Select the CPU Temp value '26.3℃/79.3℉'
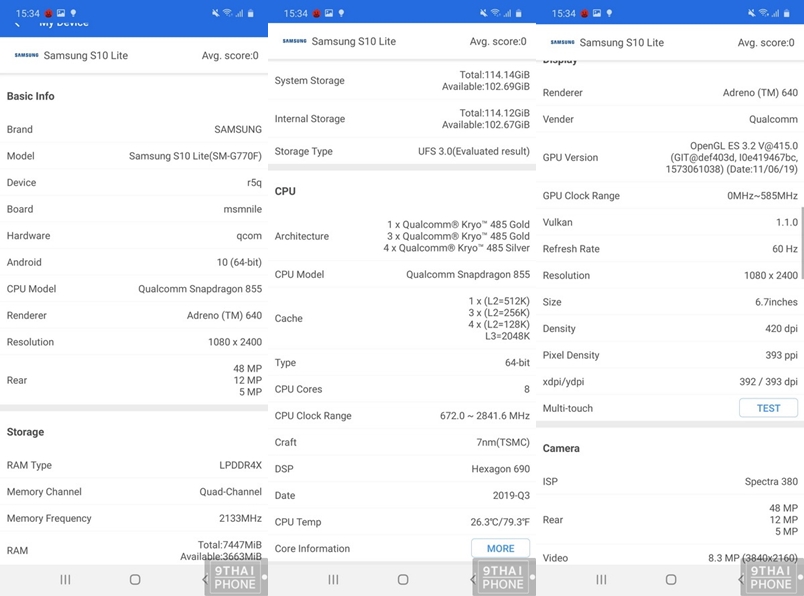 [x=500, y=522]
